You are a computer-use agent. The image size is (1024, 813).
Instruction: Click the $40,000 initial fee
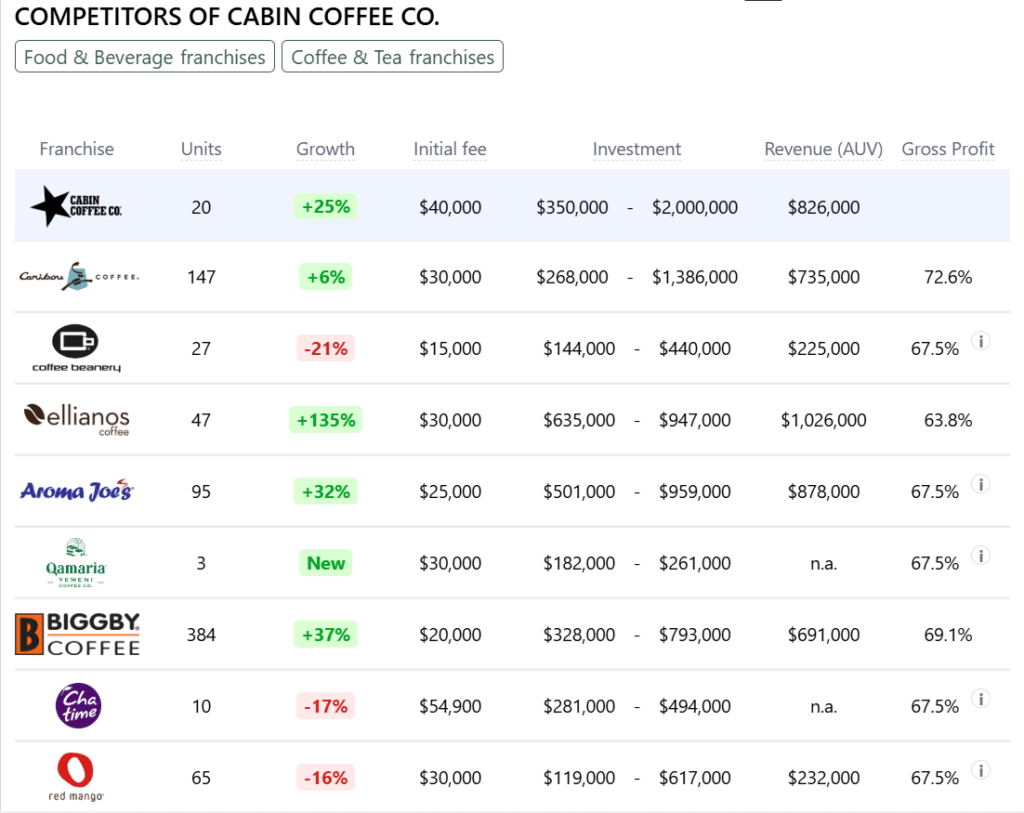pos(450,207)
